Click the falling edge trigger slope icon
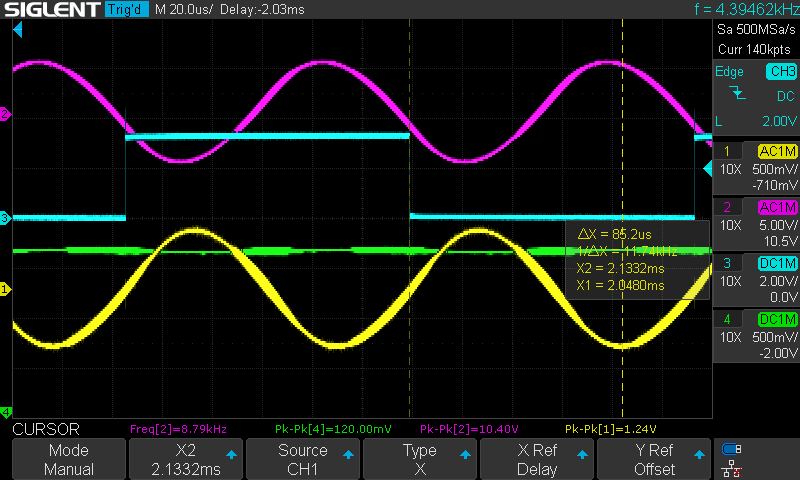Screen dimensions: 800x480 737,94
